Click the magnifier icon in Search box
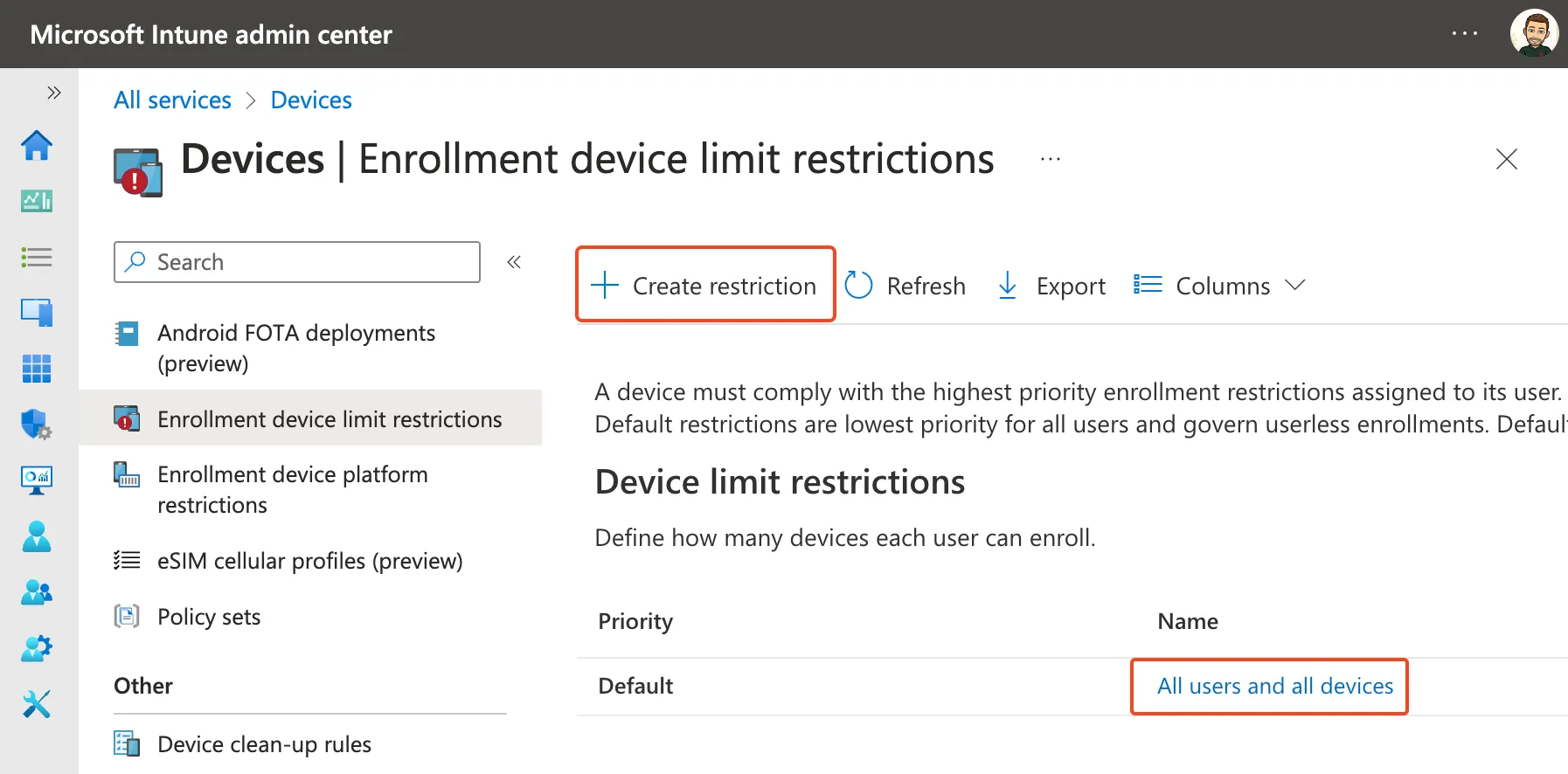Screen dimensions: 1568x774 pos(135,262)
